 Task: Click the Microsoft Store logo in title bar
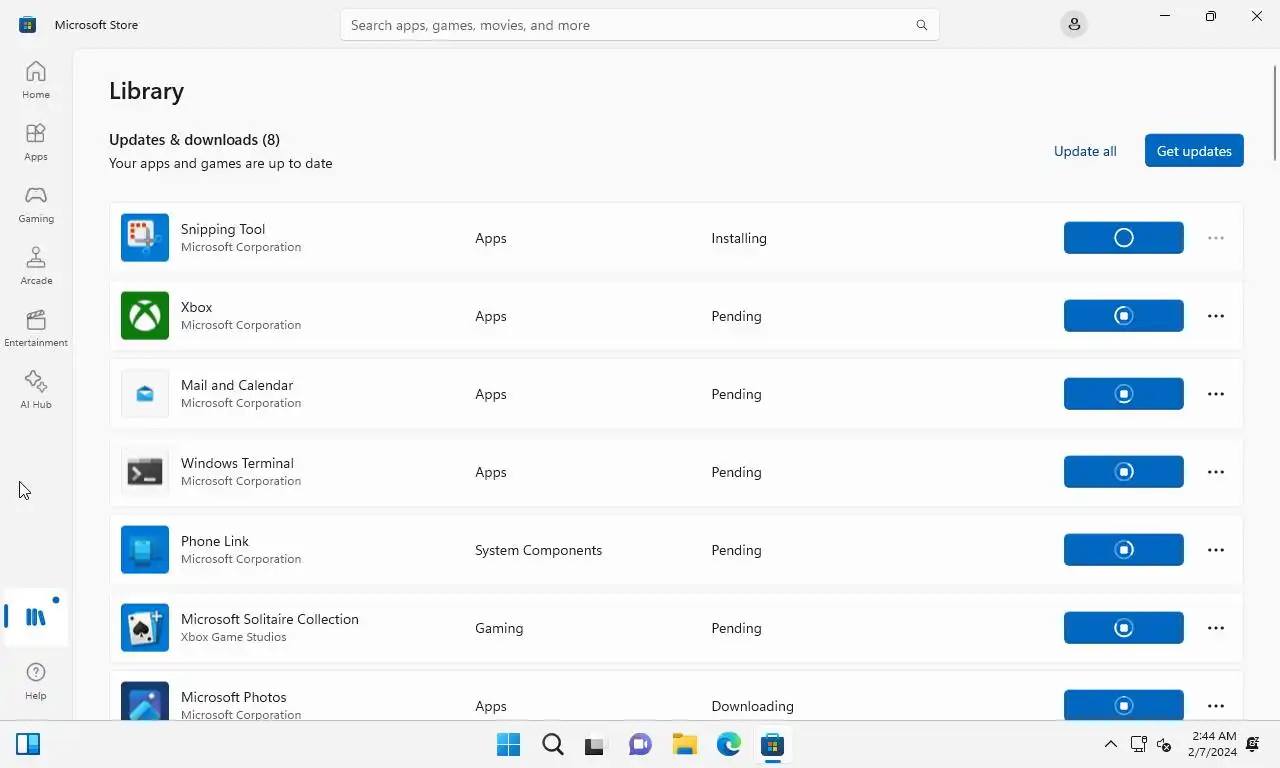tap(28, 25)
